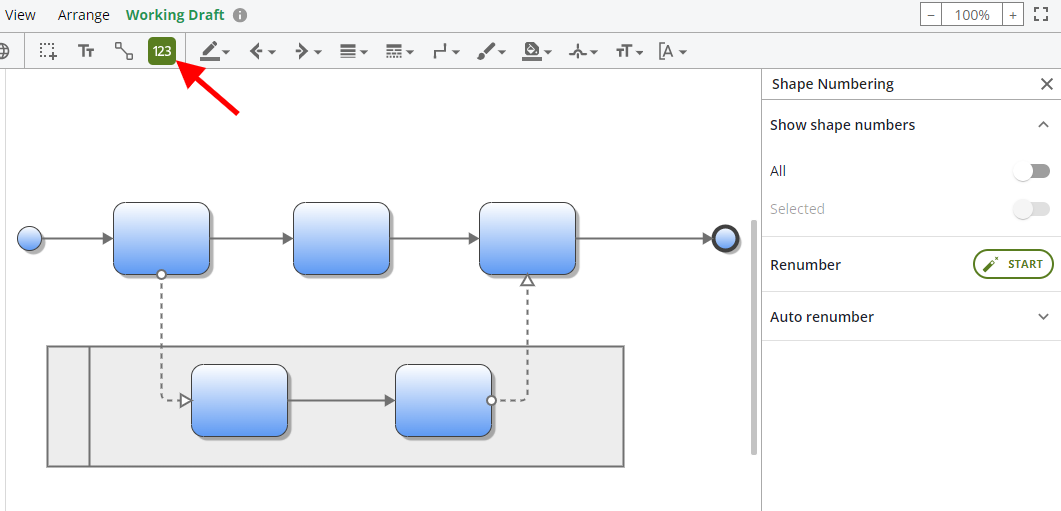Image resolution: width=1061 pixels, height=511 pixels.
Task: Open the fill color bucket dropdown
Action: 537,51
